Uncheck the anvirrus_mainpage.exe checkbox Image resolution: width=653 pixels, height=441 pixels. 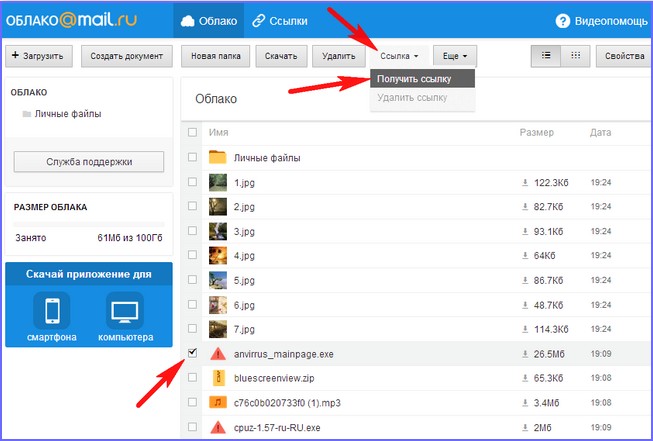pos(192,353)
